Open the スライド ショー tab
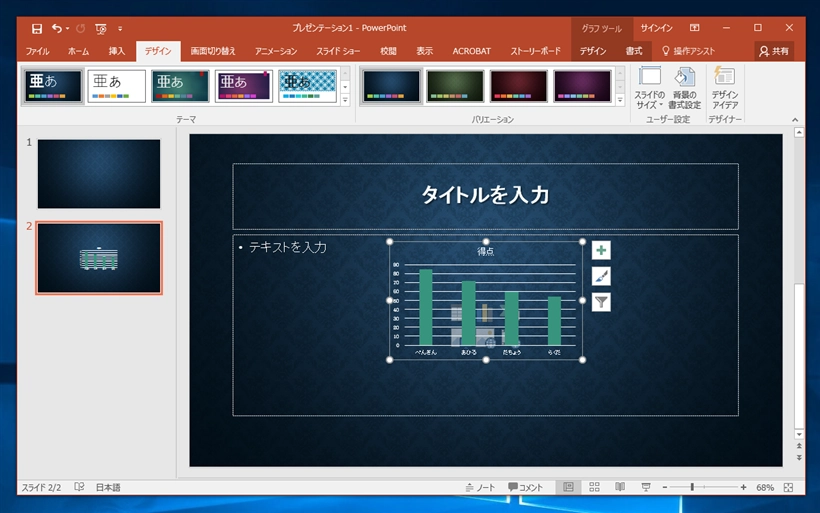This screenshot has height=513, width=820. (x=338, y=51)
